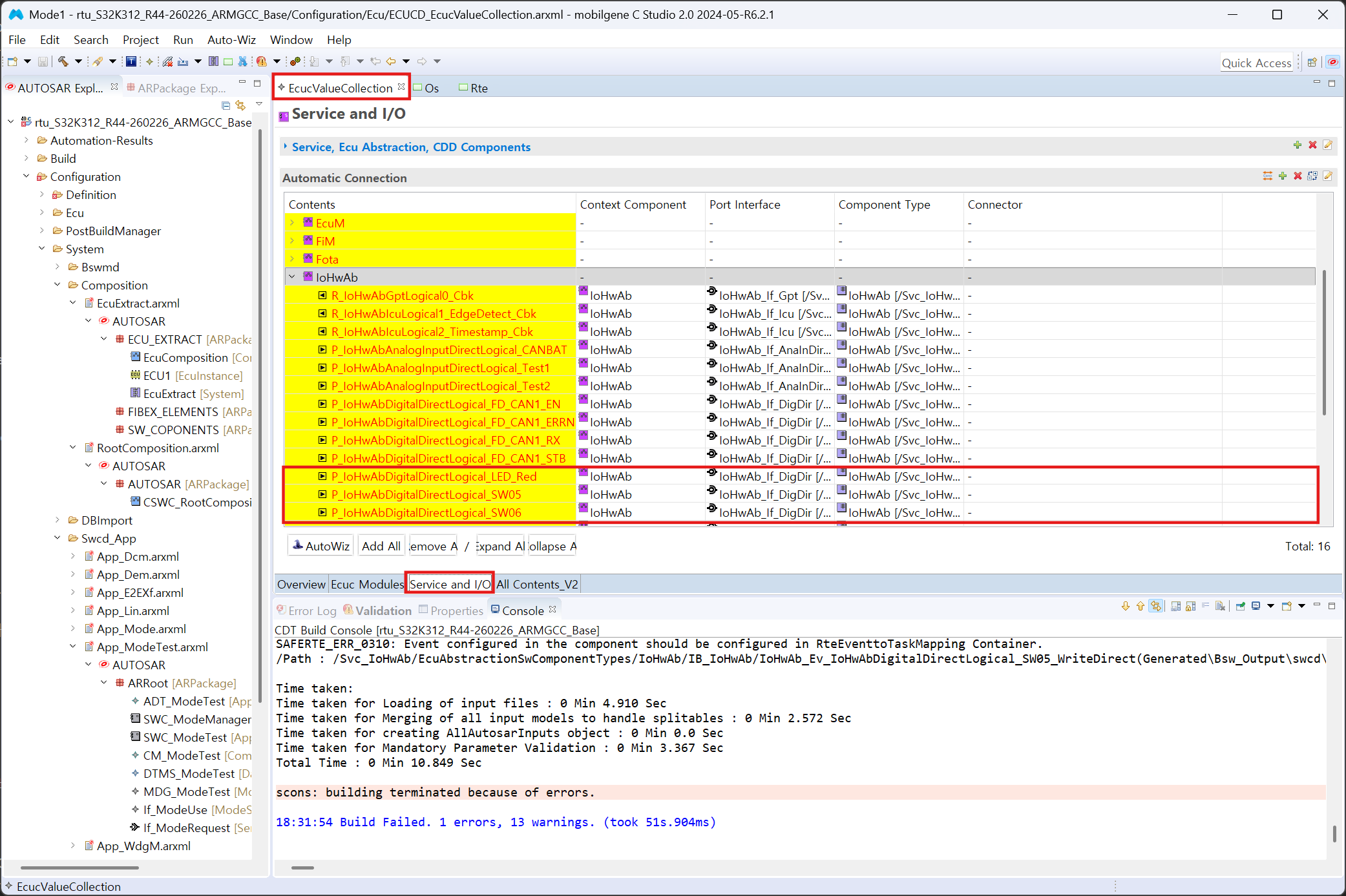
Task: Click the orange Conn connection icon
Action: [x=1267, y=176]
